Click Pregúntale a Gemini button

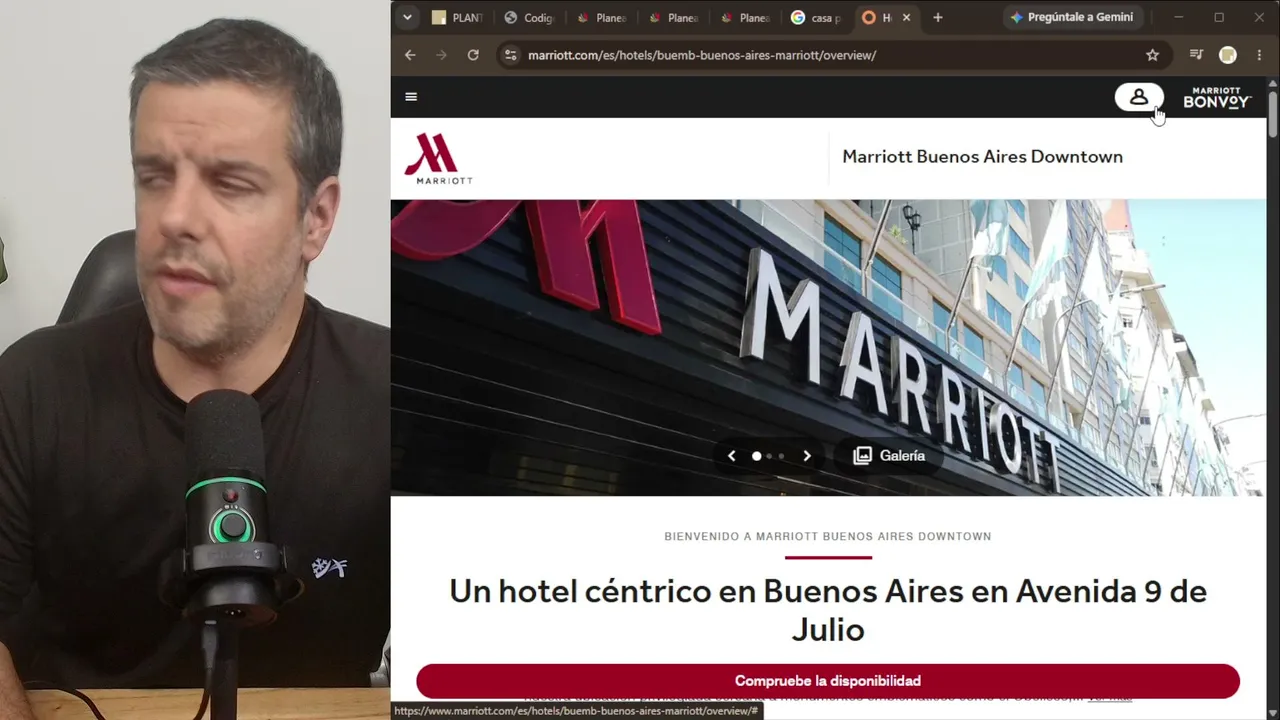click(x=1071, y=17)
